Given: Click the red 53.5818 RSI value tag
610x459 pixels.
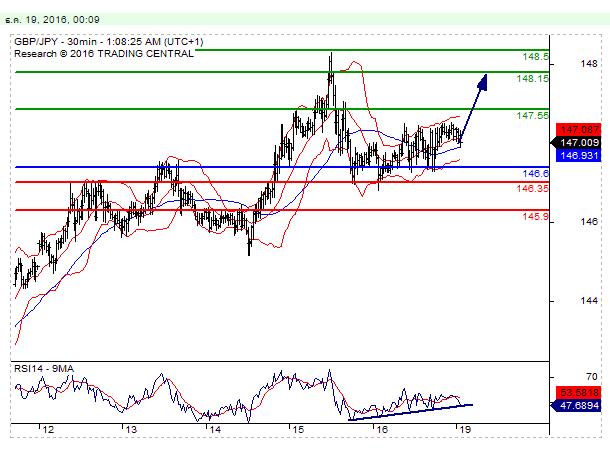Looking at the screenshot, I should point(578,392).
